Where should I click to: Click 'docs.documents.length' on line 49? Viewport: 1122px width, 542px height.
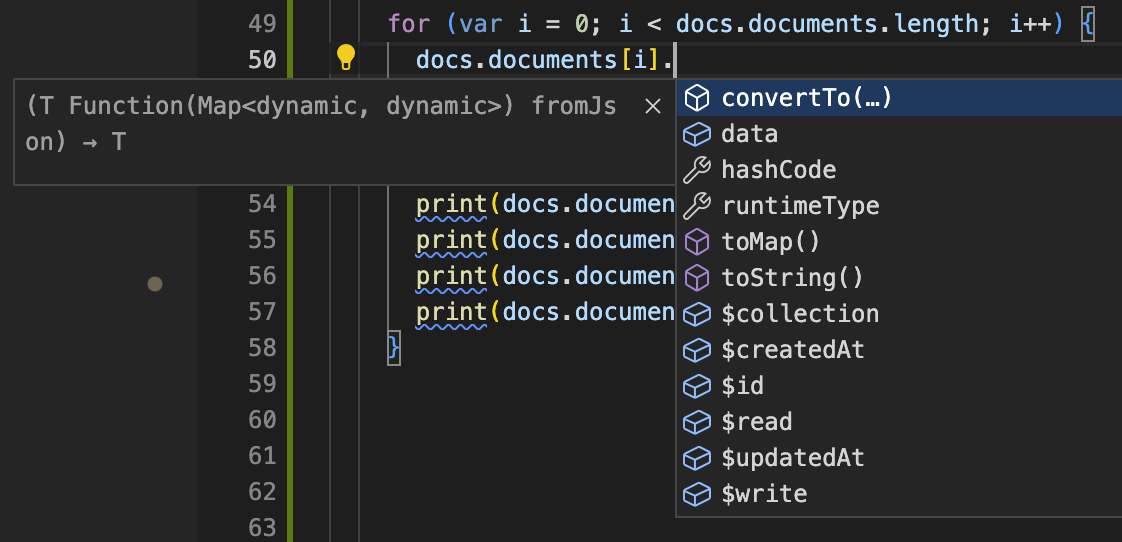pyautogui.click(x=828, y=24)
